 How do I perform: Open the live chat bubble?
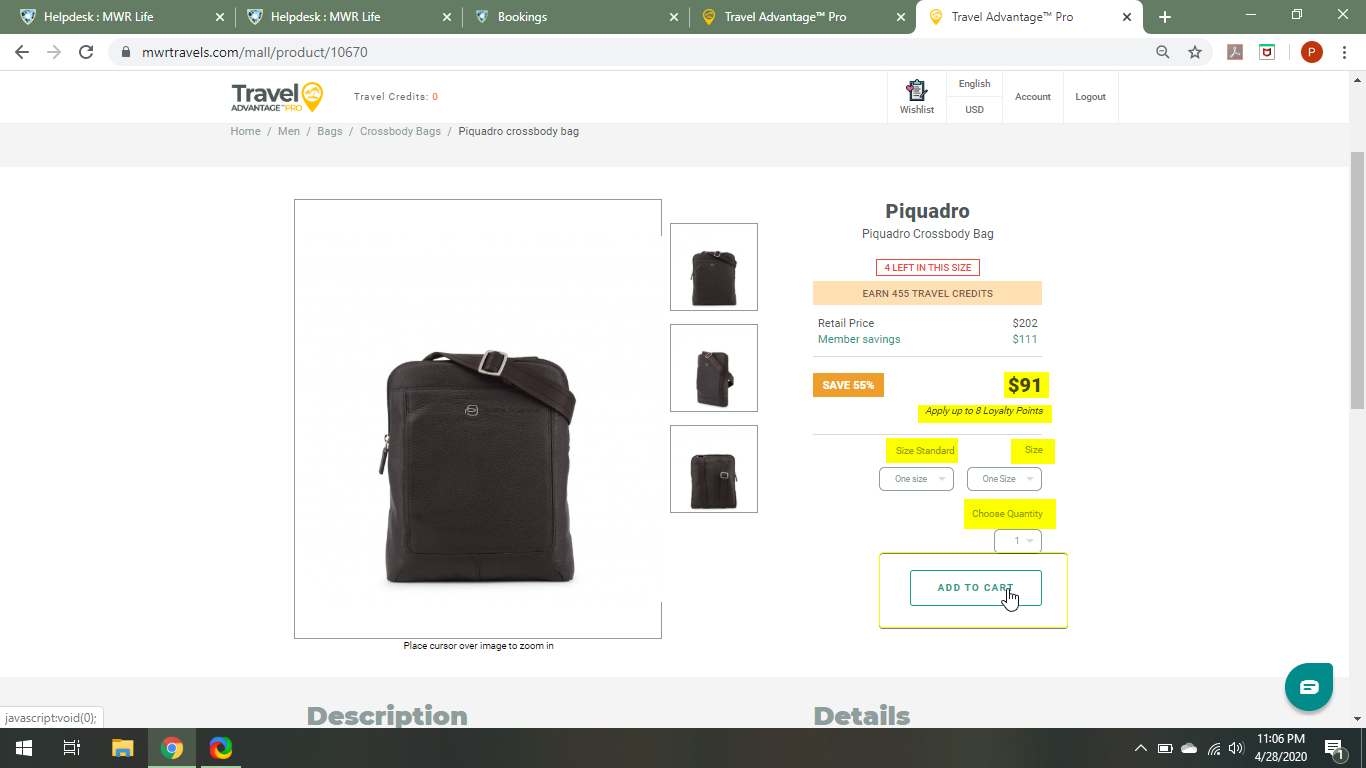pos(1309,687)
